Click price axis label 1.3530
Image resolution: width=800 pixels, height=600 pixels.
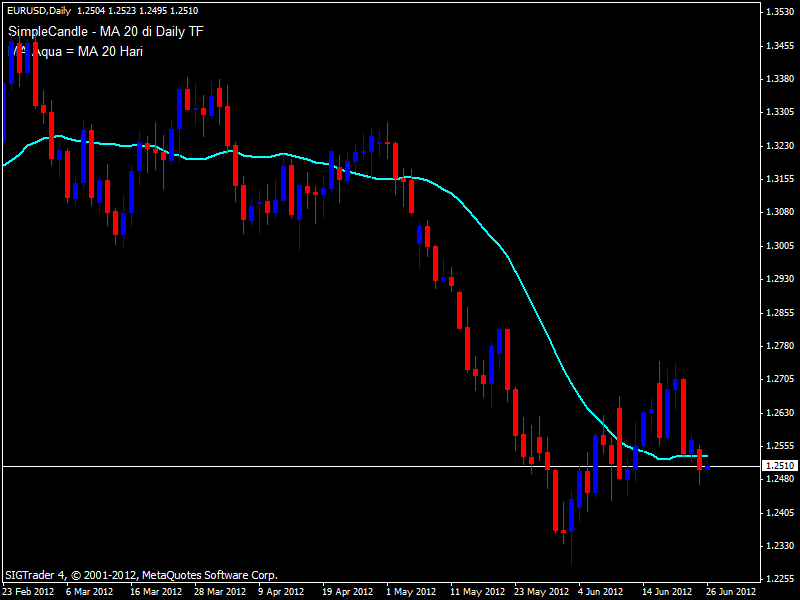click(x=780, y=12)
